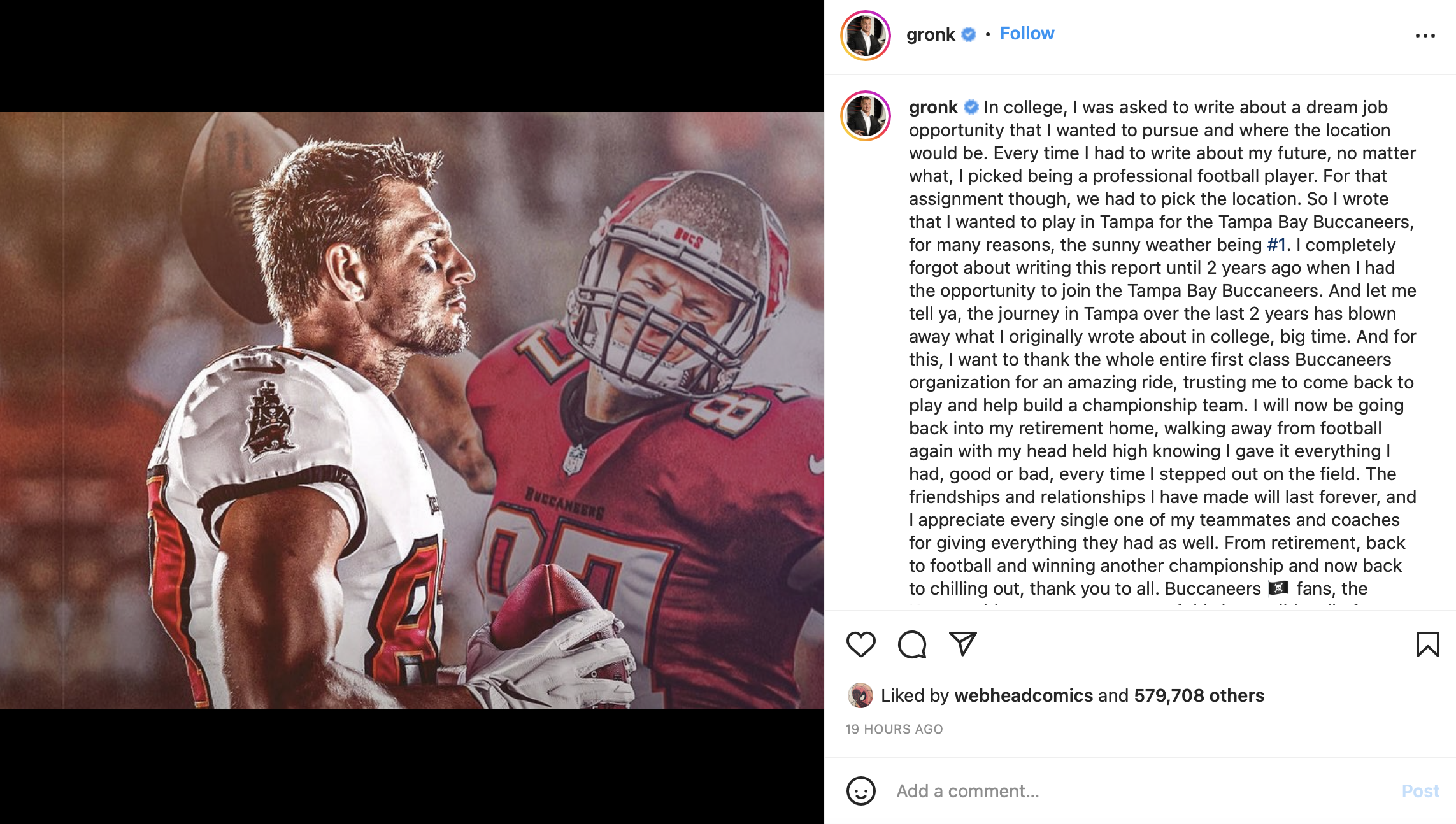1456x824 pixels.
Task: Open the three-dot more options menu
Action: pos(1425,36)
